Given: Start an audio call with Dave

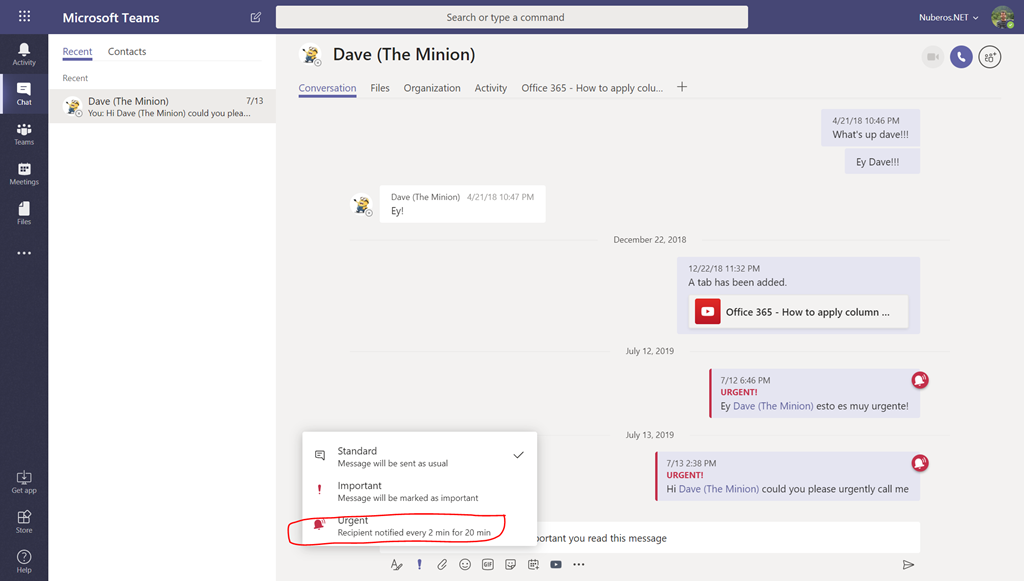Looking at the screenshot, I should click(960, 57).
